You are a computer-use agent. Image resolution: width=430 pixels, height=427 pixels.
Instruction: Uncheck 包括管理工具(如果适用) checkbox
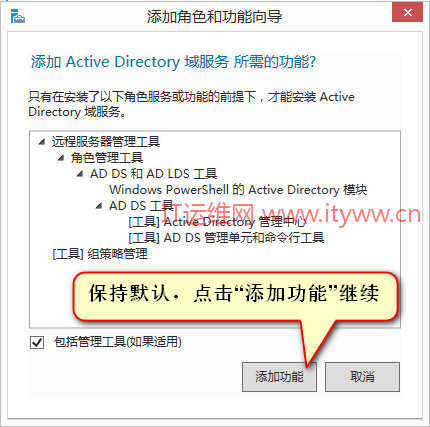[x=37, y=342]
